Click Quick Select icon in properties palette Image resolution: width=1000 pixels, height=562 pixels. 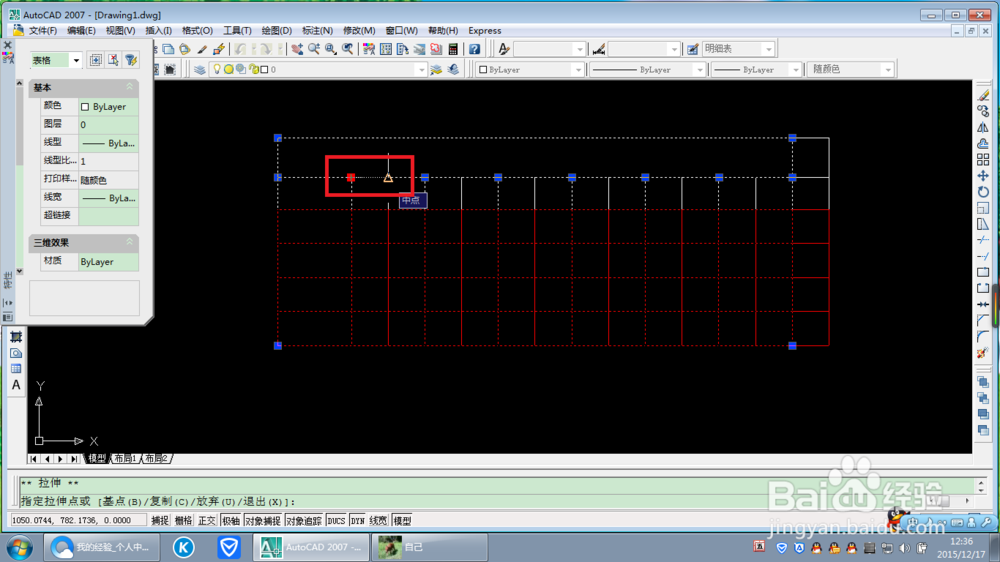(131, 60)
